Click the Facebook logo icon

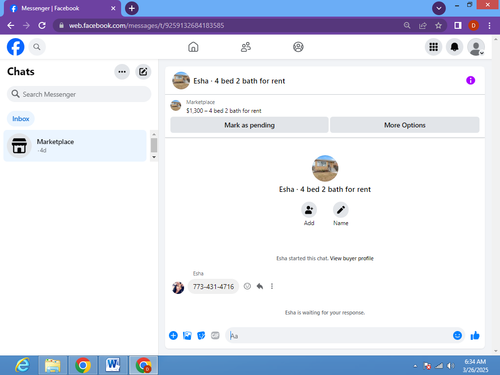pos(15,47)
